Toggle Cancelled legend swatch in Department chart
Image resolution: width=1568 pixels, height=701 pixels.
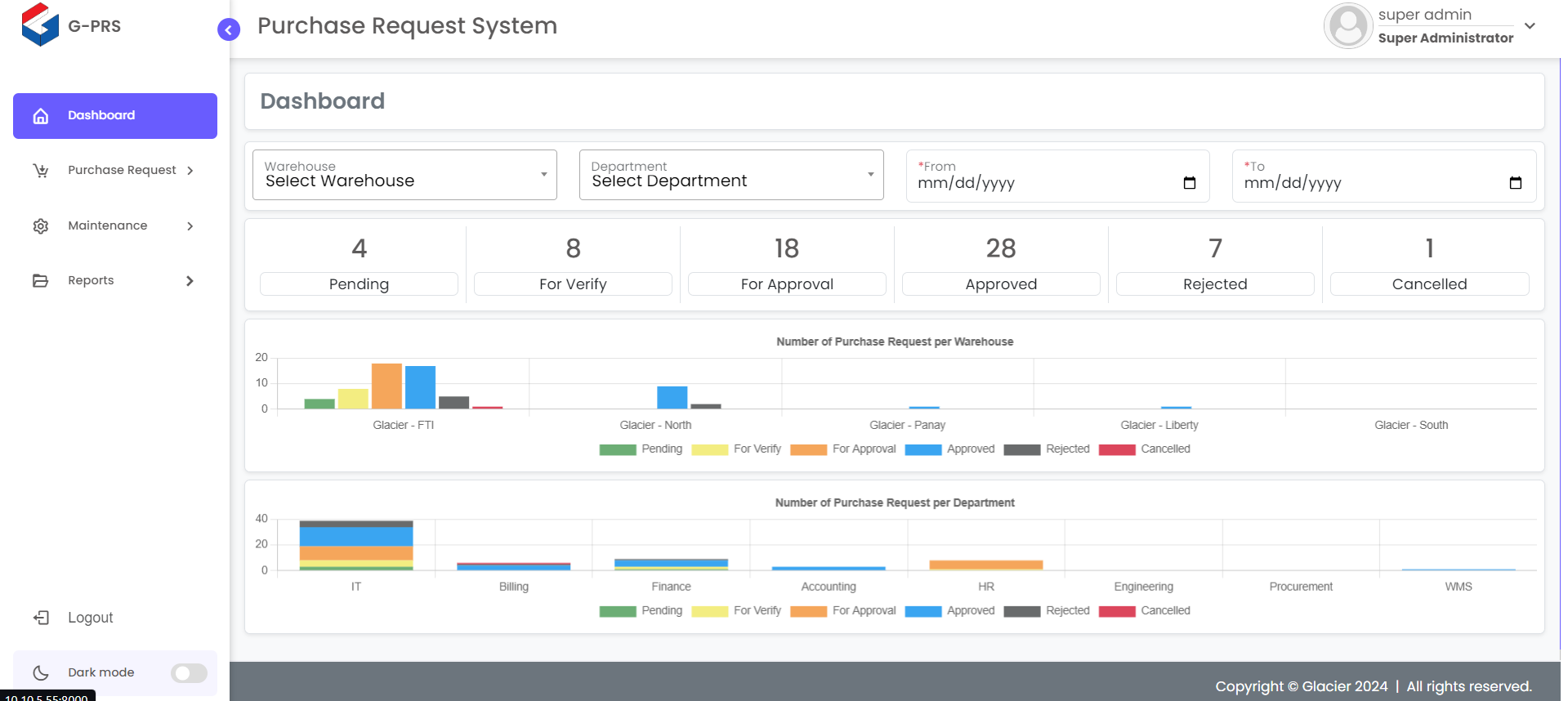1117,611
